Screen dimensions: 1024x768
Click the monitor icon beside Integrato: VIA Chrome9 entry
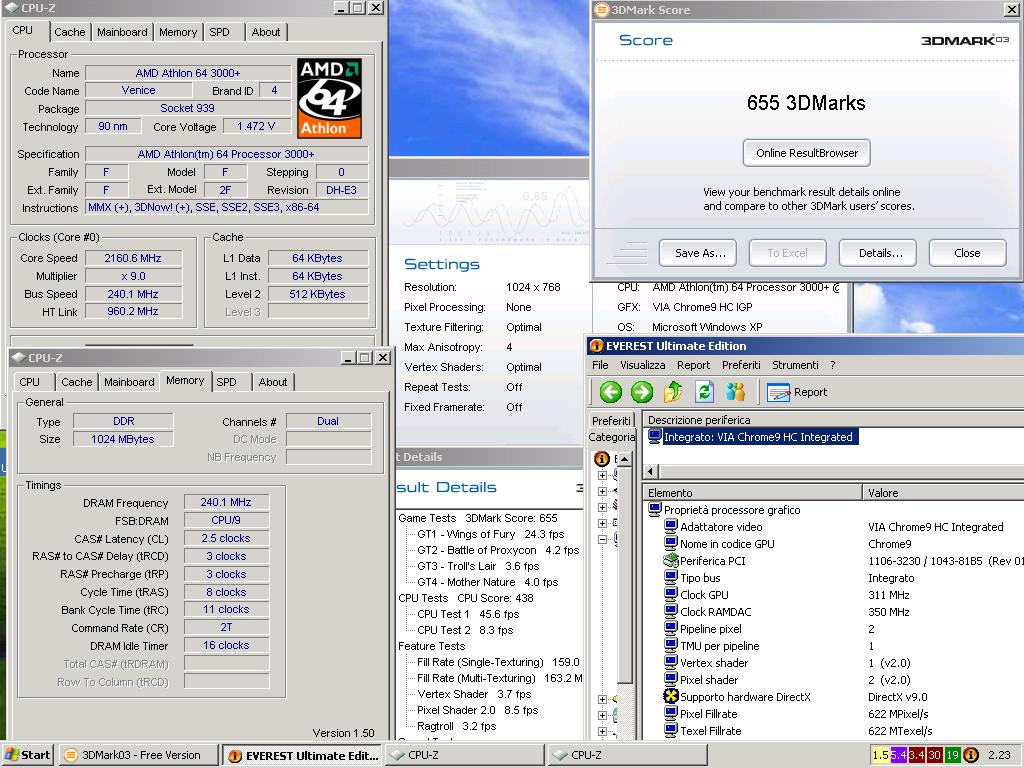pos(655,436)
